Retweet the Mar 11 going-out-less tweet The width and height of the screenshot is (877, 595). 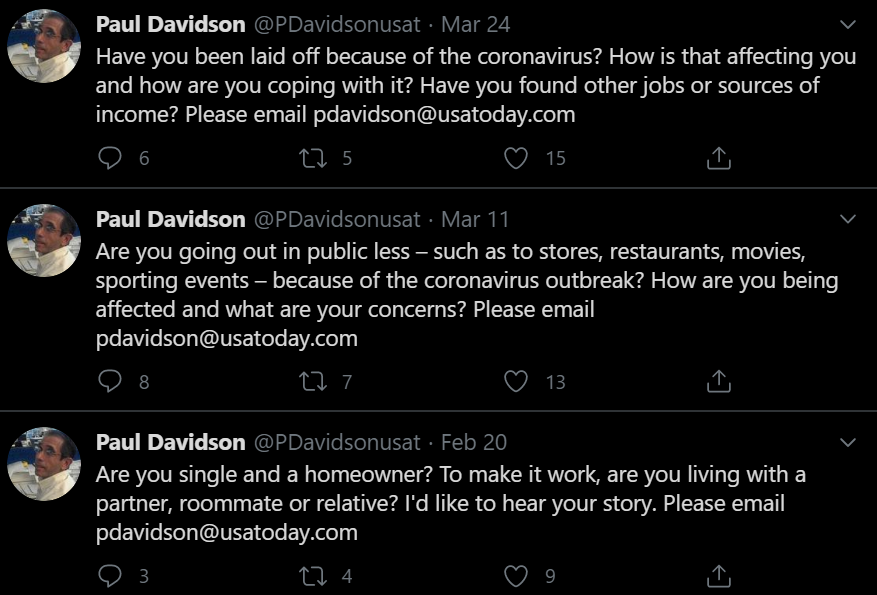[x=314, y=381]
